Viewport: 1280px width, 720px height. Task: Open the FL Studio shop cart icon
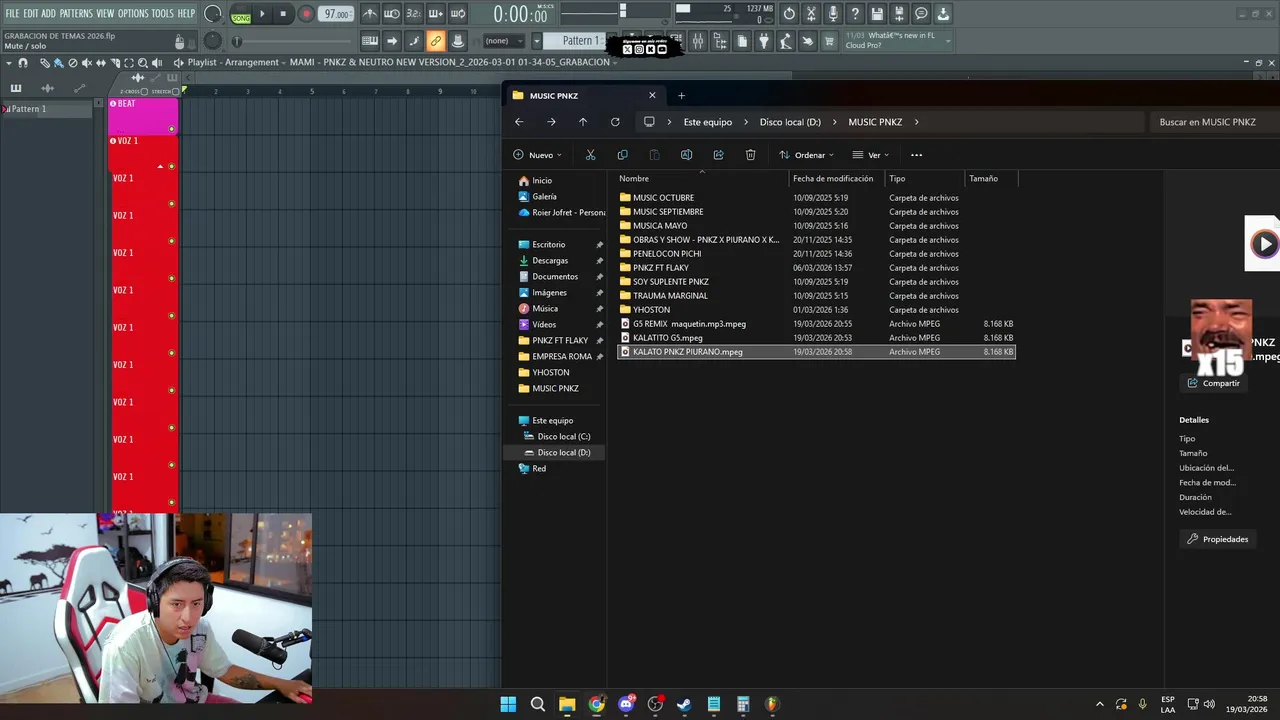[829, 41]
